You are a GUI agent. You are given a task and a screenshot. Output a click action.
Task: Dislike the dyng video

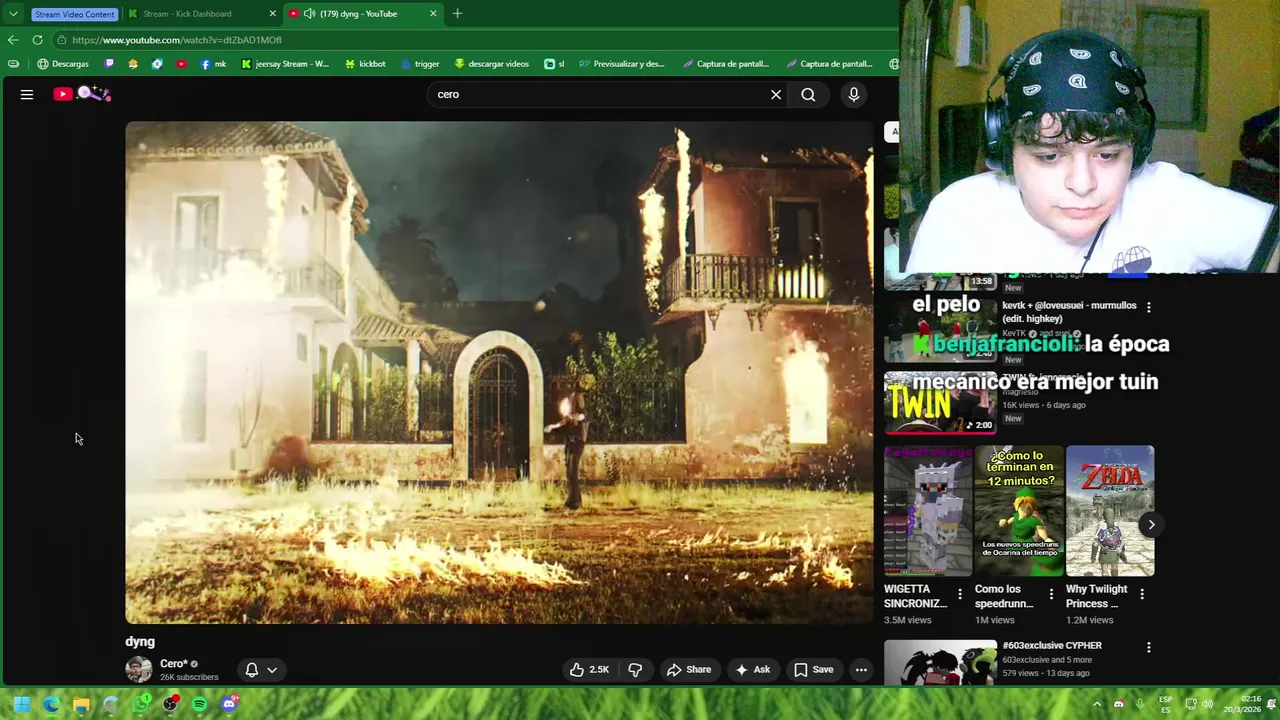point(635,670)
